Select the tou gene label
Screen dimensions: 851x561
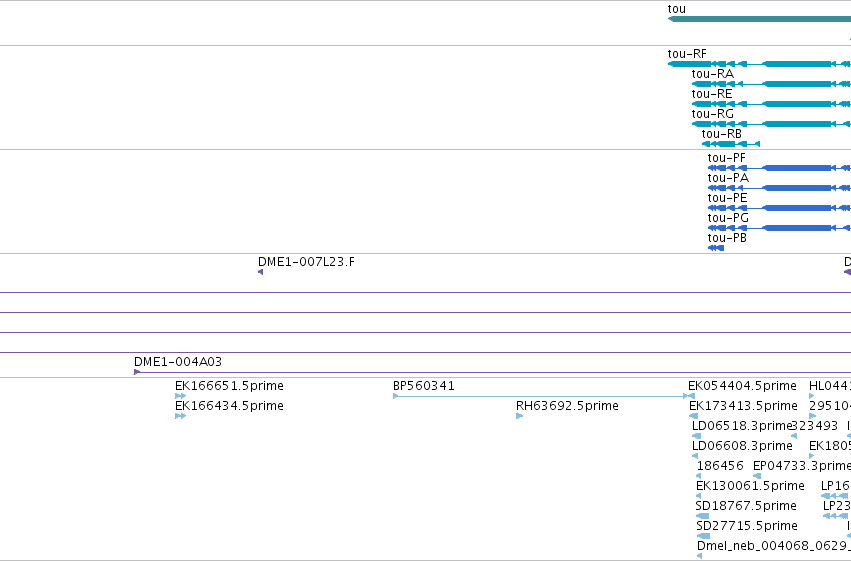click(676, 9)
